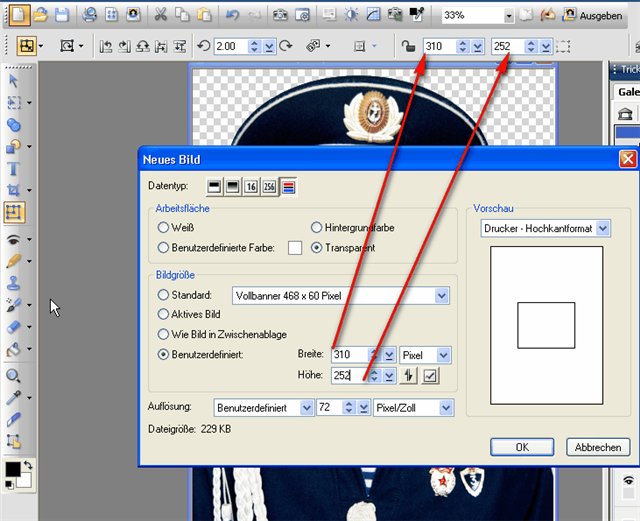
Task: Click the Copy icon in the toolbar
Action: pyautogui.click(x=182, y=15)
